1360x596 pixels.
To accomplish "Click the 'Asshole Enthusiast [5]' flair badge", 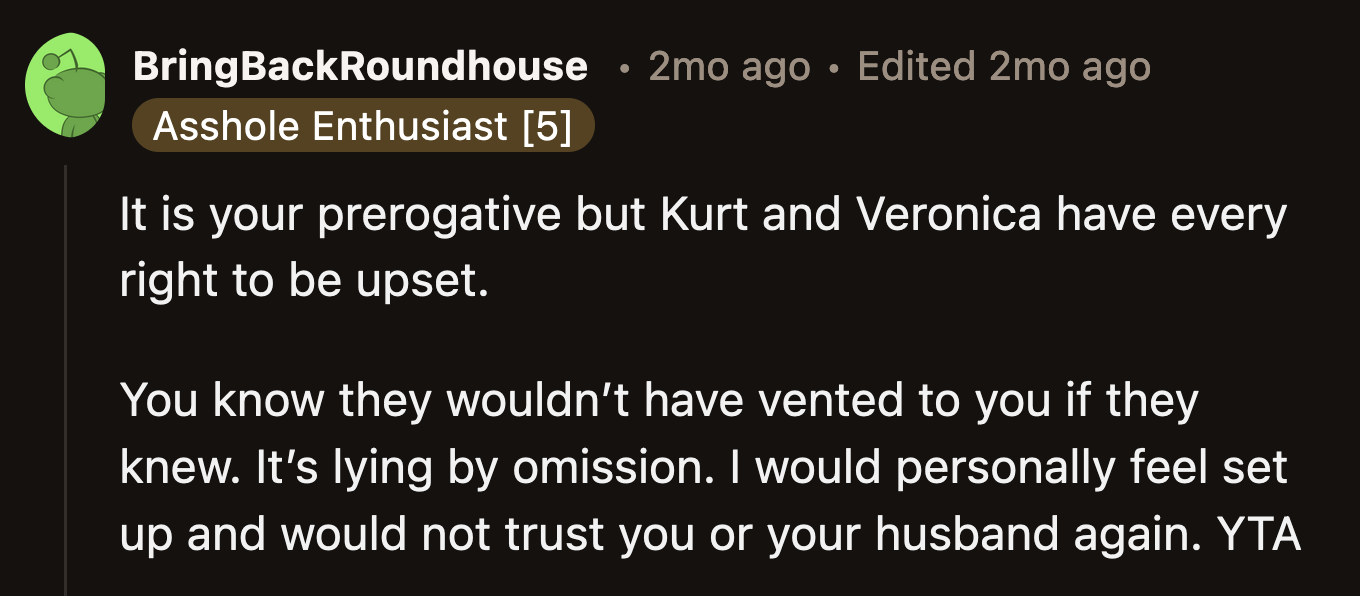I will (x=362, y=125).
